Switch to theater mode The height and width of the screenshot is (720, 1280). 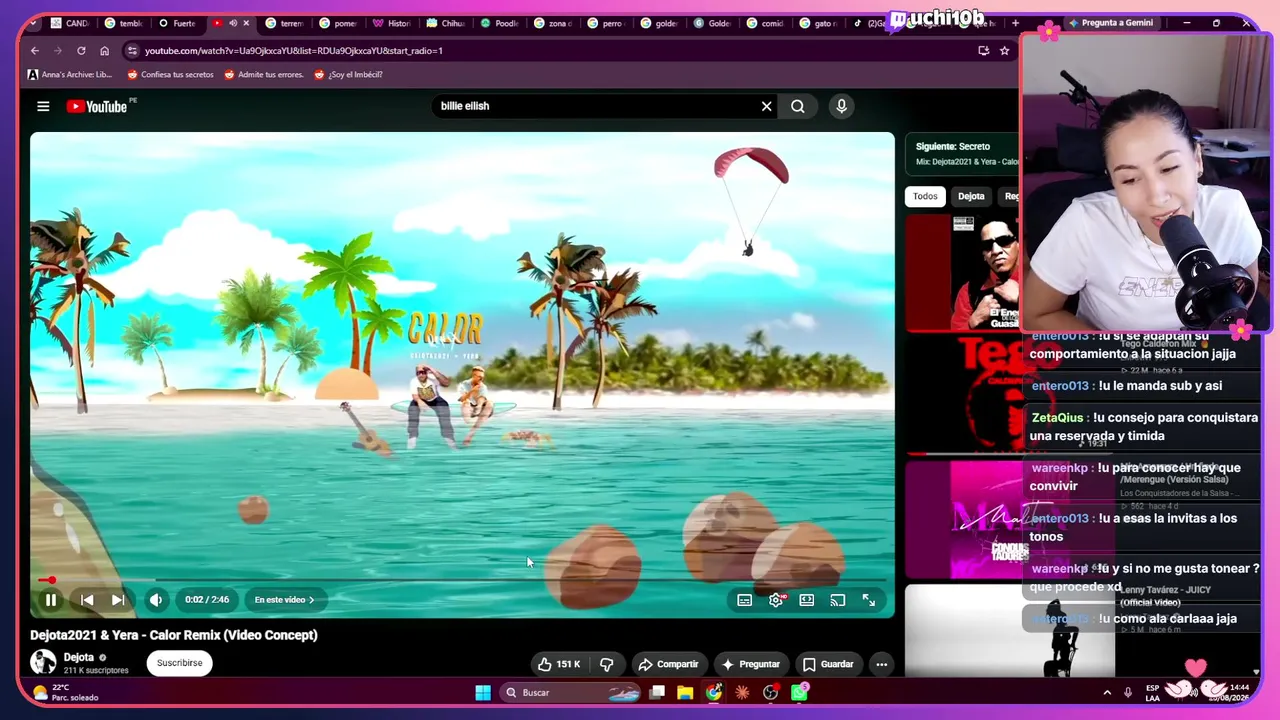point(807,600)
